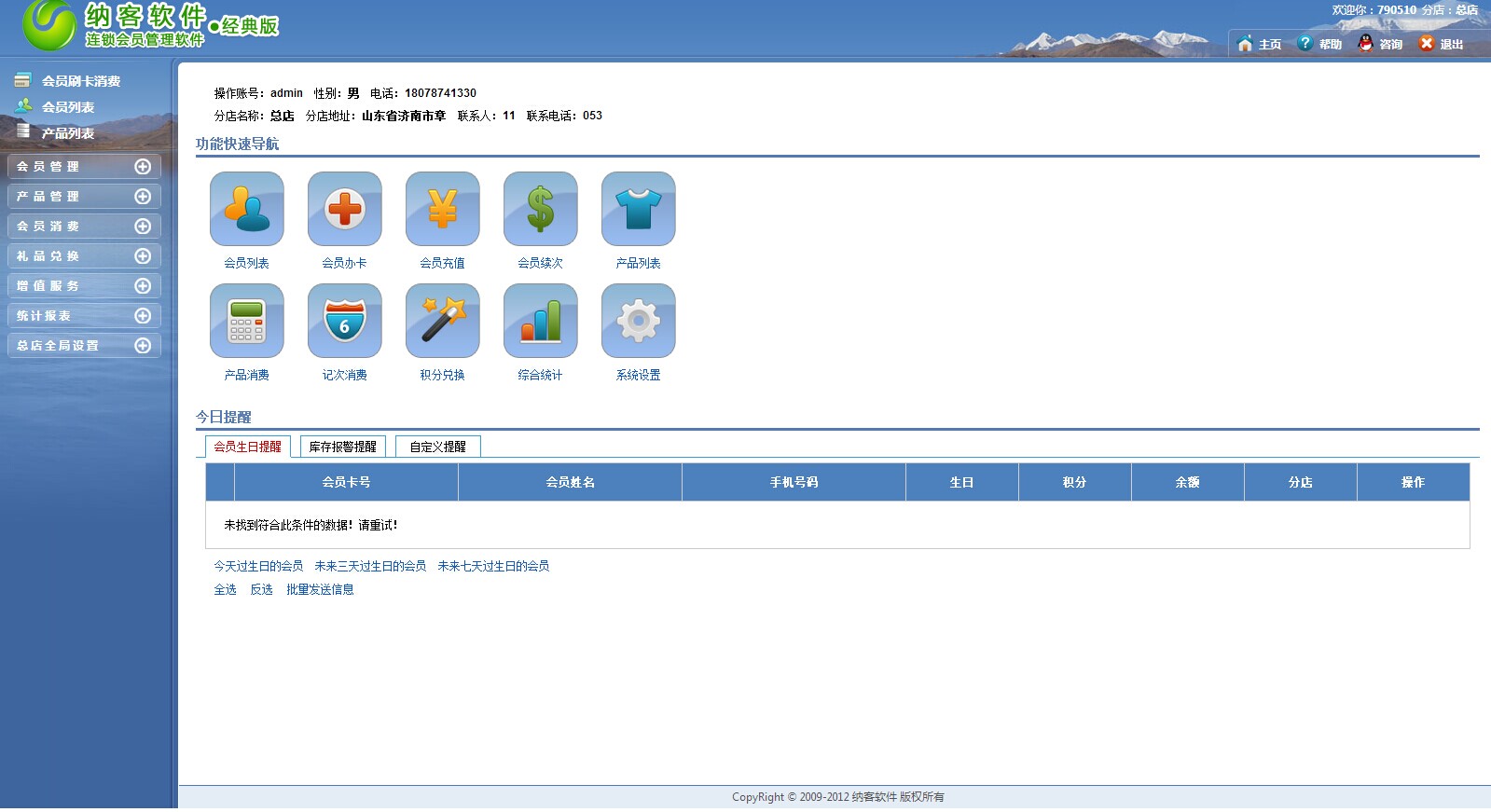
Task: Open the 会员办卡 red plus icon
Action: (x=344, y=210)
